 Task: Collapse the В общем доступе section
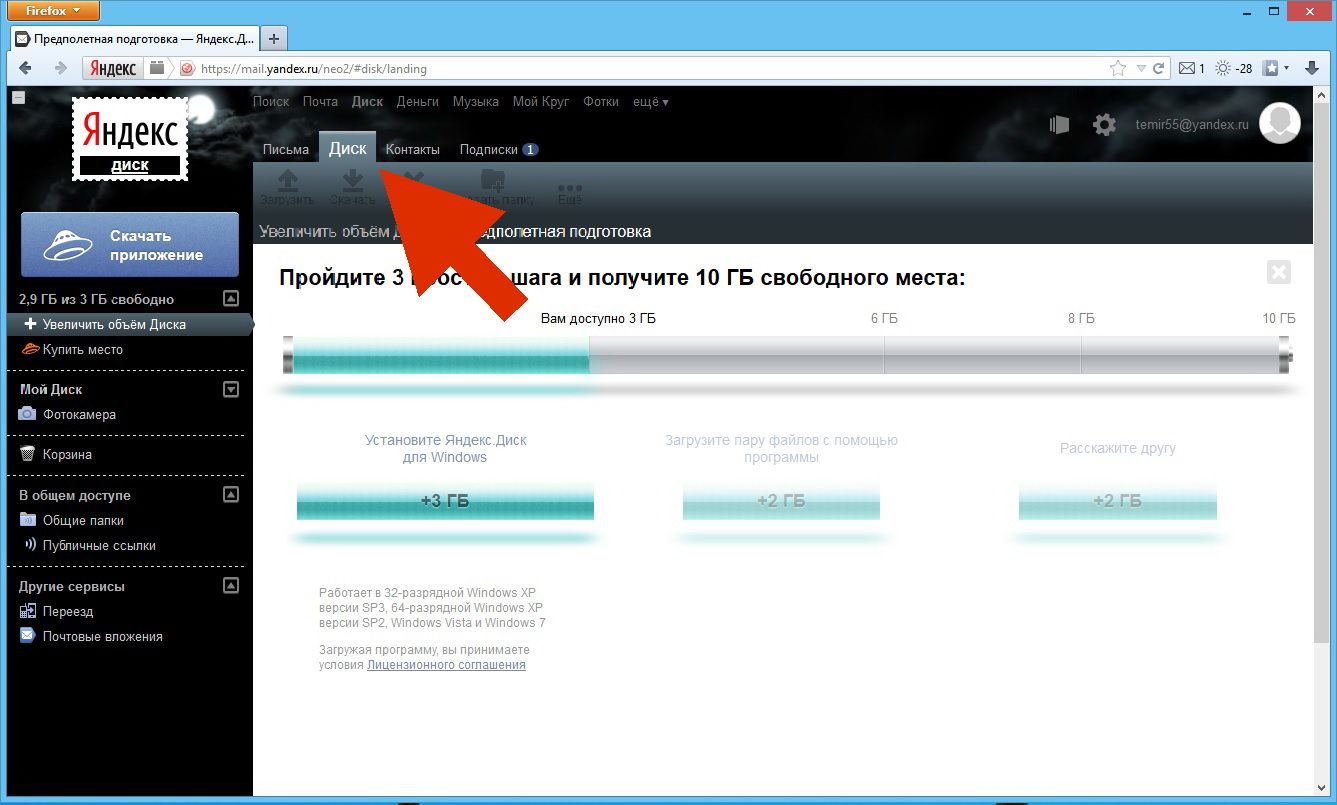click(x=231, y=494)
